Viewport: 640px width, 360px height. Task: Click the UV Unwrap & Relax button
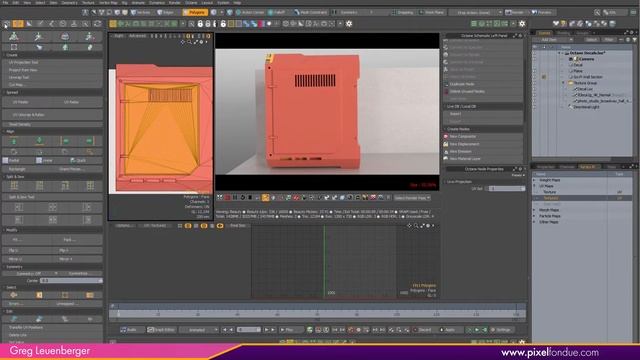pyautogui.click(x=52, y=115)
